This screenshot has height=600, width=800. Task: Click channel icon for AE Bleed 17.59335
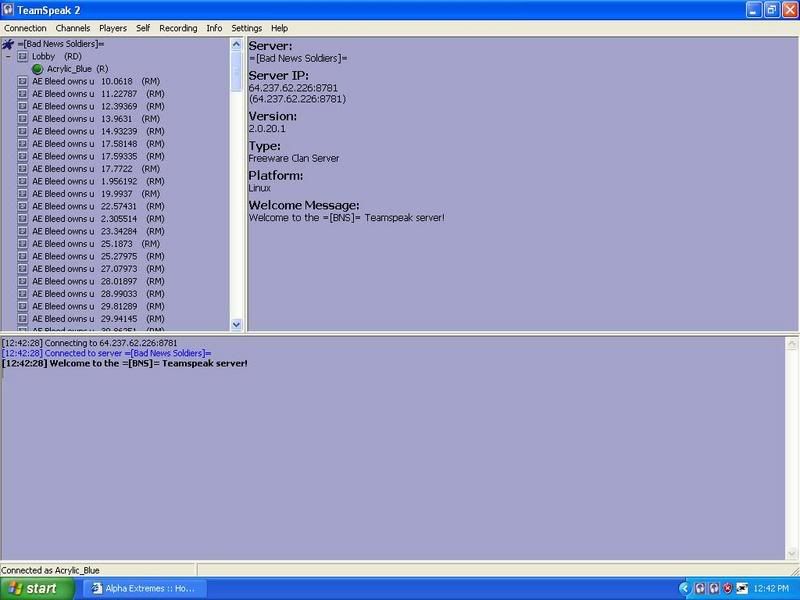click(x=22, y=156)
